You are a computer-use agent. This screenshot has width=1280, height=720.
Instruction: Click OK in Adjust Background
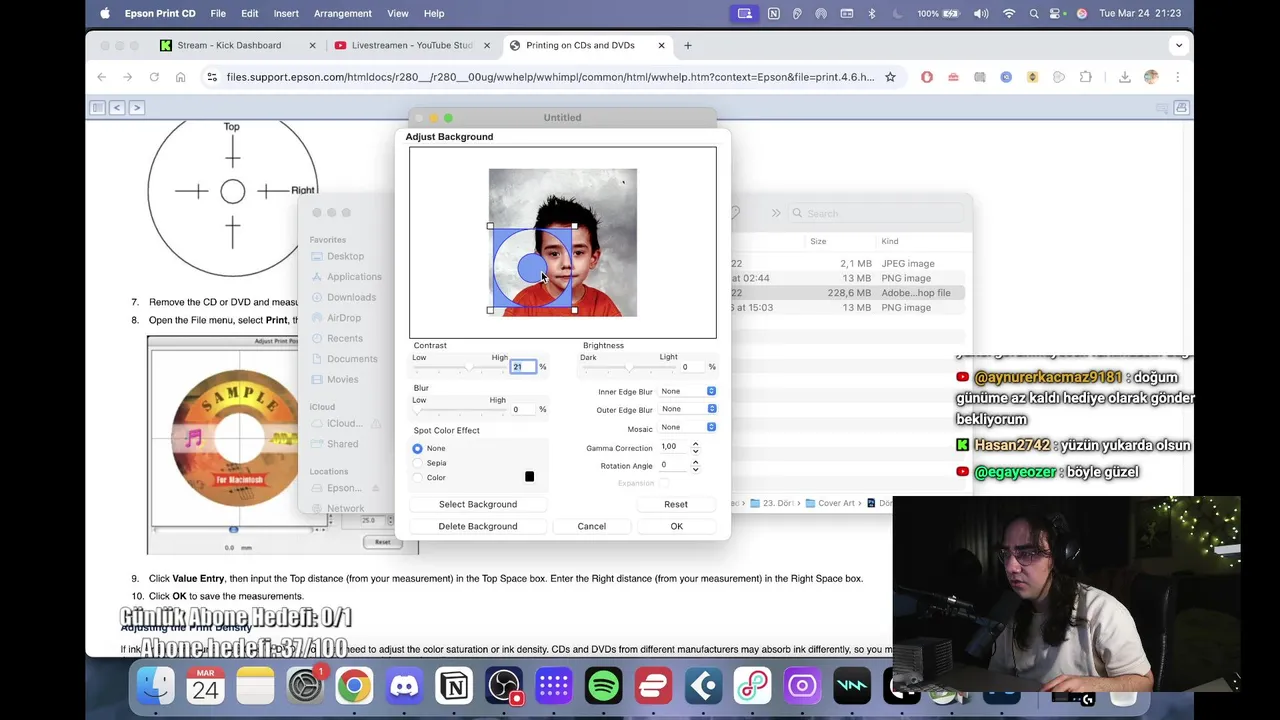pos(677,526)
